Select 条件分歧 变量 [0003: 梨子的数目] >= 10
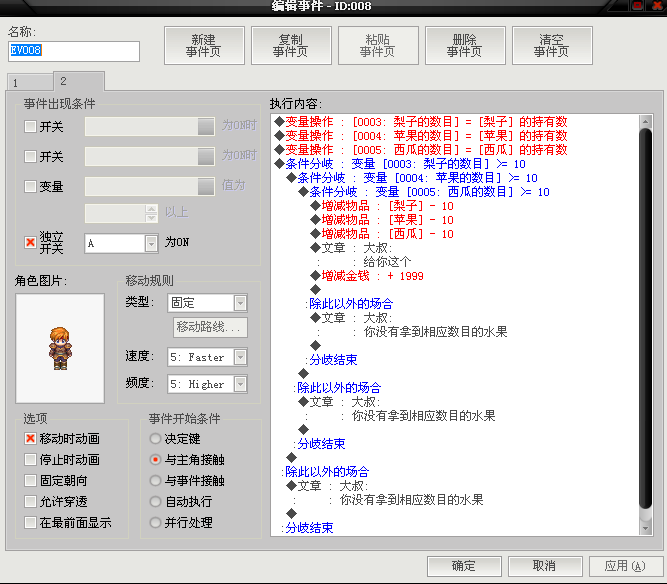Viewport: 667px width, 584px height. click(x=400, y=164)
